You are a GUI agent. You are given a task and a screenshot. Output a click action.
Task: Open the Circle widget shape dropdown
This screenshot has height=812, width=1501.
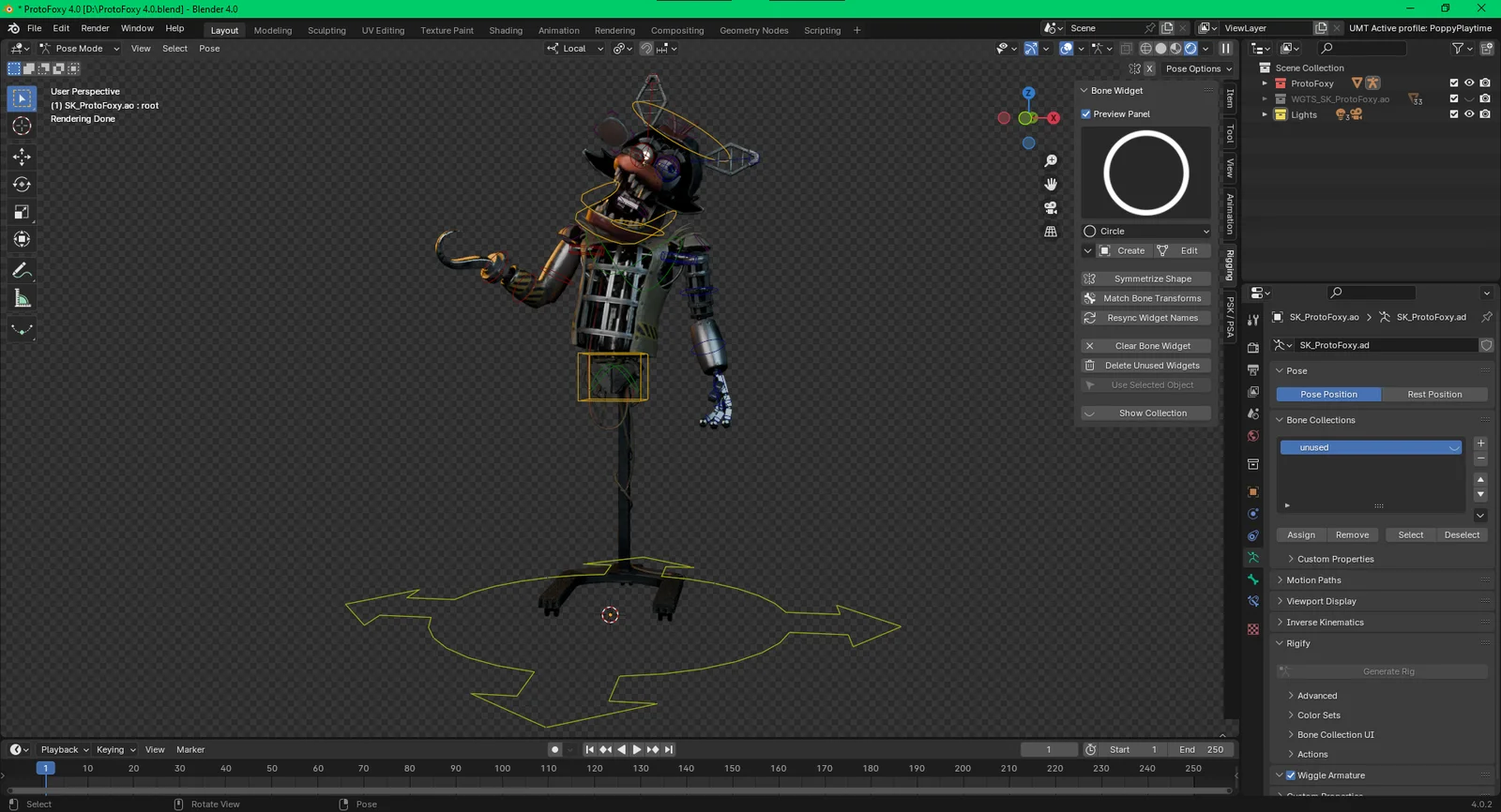pos(1146,231)
